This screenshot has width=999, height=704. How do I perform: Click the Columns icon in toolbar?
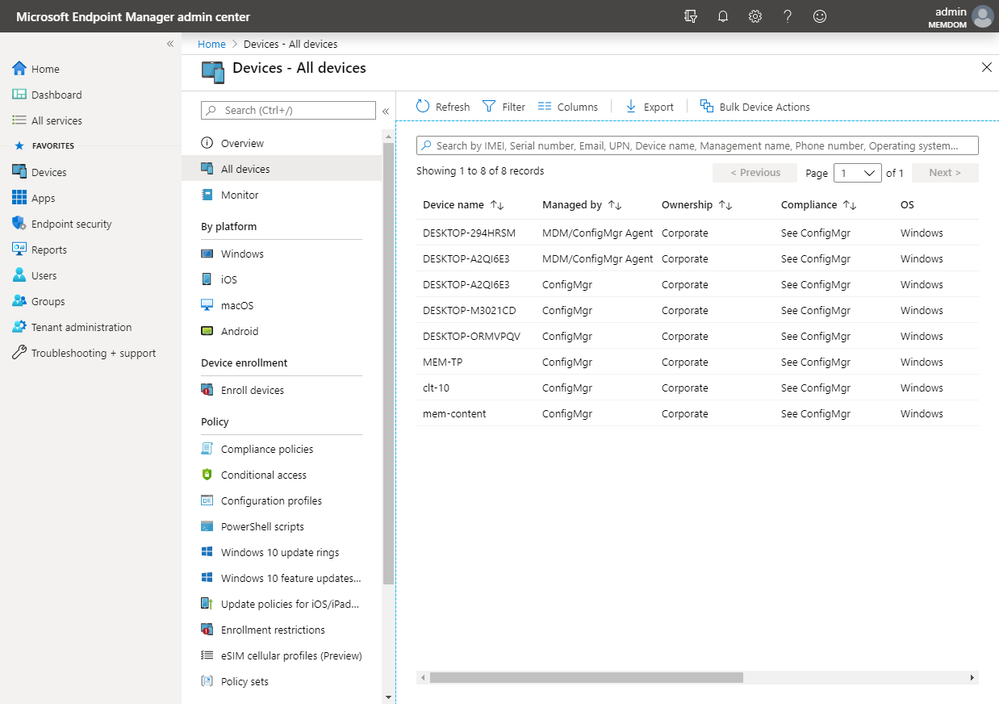[544, 106]
